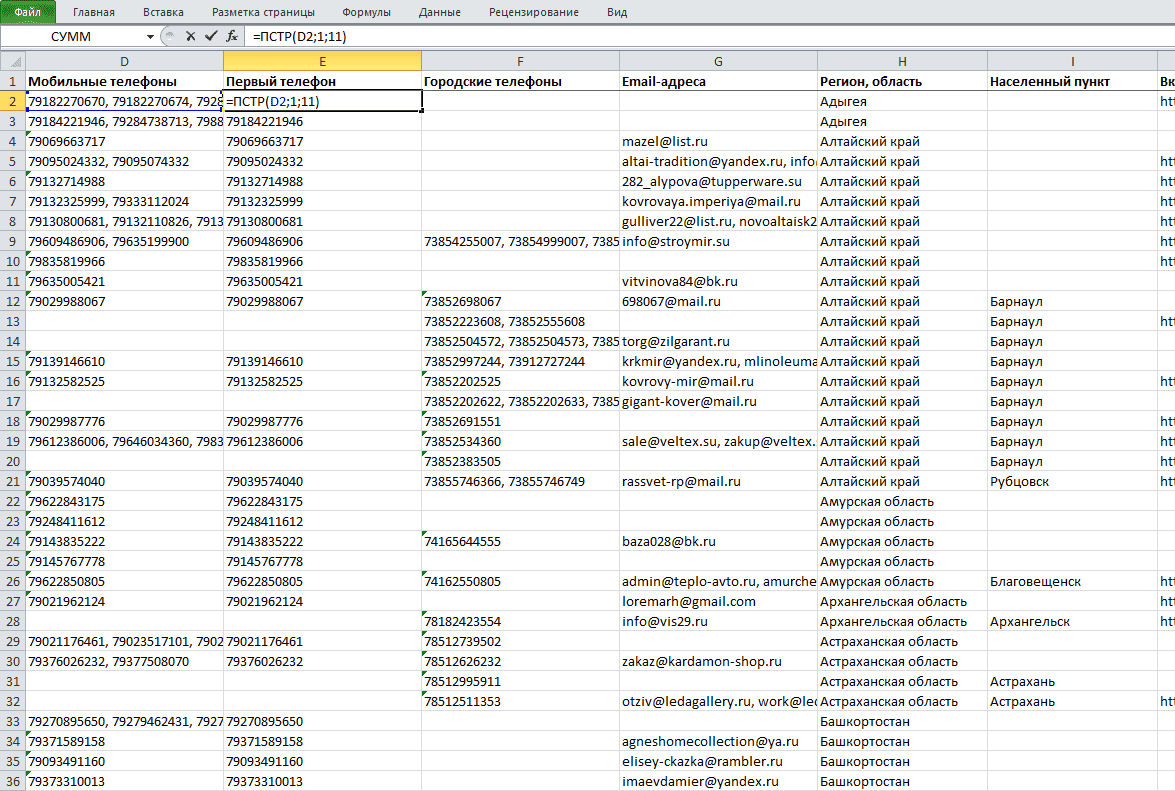Open the Рецензирование ribbon tab
The height and width of the screenshot is (791, 1175).
pyautogui.click(x=534, y=12)
